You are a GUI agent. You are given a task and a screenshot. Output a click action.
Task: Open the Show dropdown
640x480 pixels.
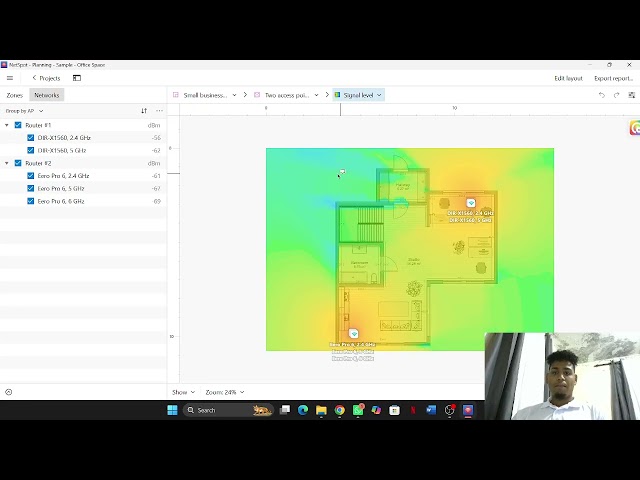pos(183,392)
